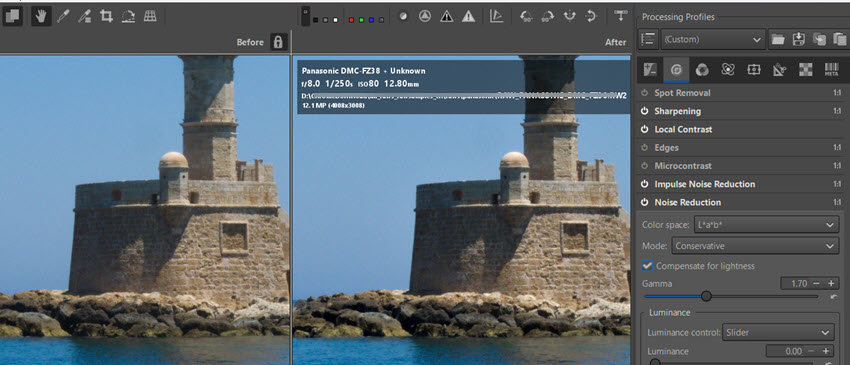The width and height of the screenshot is (850, 365).
Task: Disable the Local Contrast power switch
Action: coord(645,130)
